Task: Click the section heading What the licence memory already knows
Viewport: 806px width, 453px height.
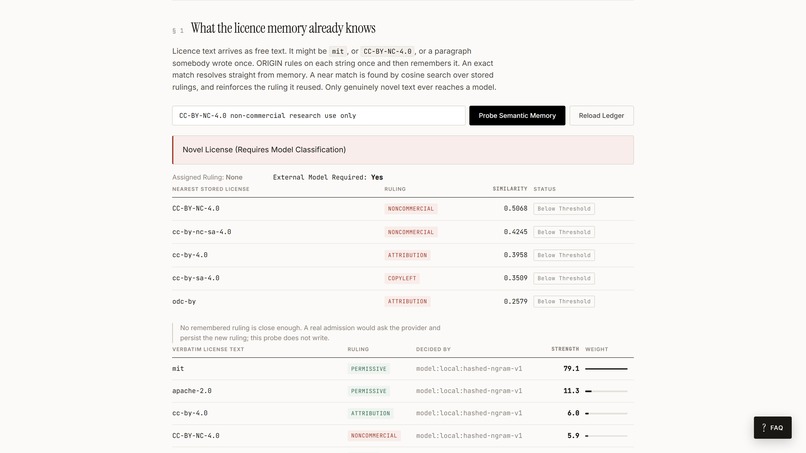Action: [x=283, y=28]
